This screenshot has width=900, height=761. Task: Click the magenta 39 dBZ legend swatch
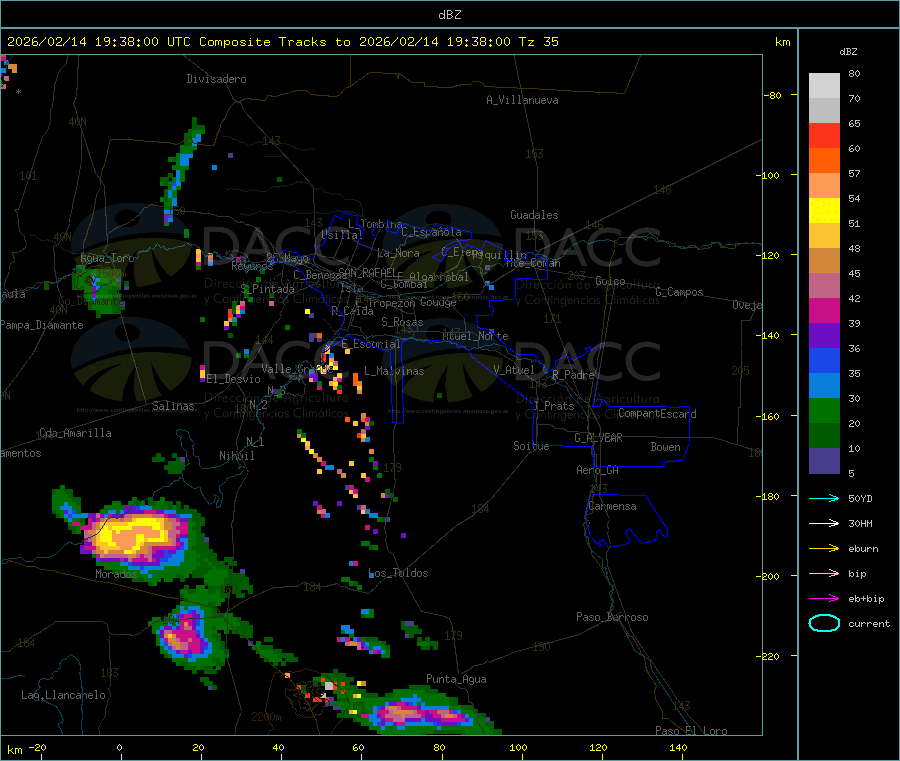click(824, 310)
